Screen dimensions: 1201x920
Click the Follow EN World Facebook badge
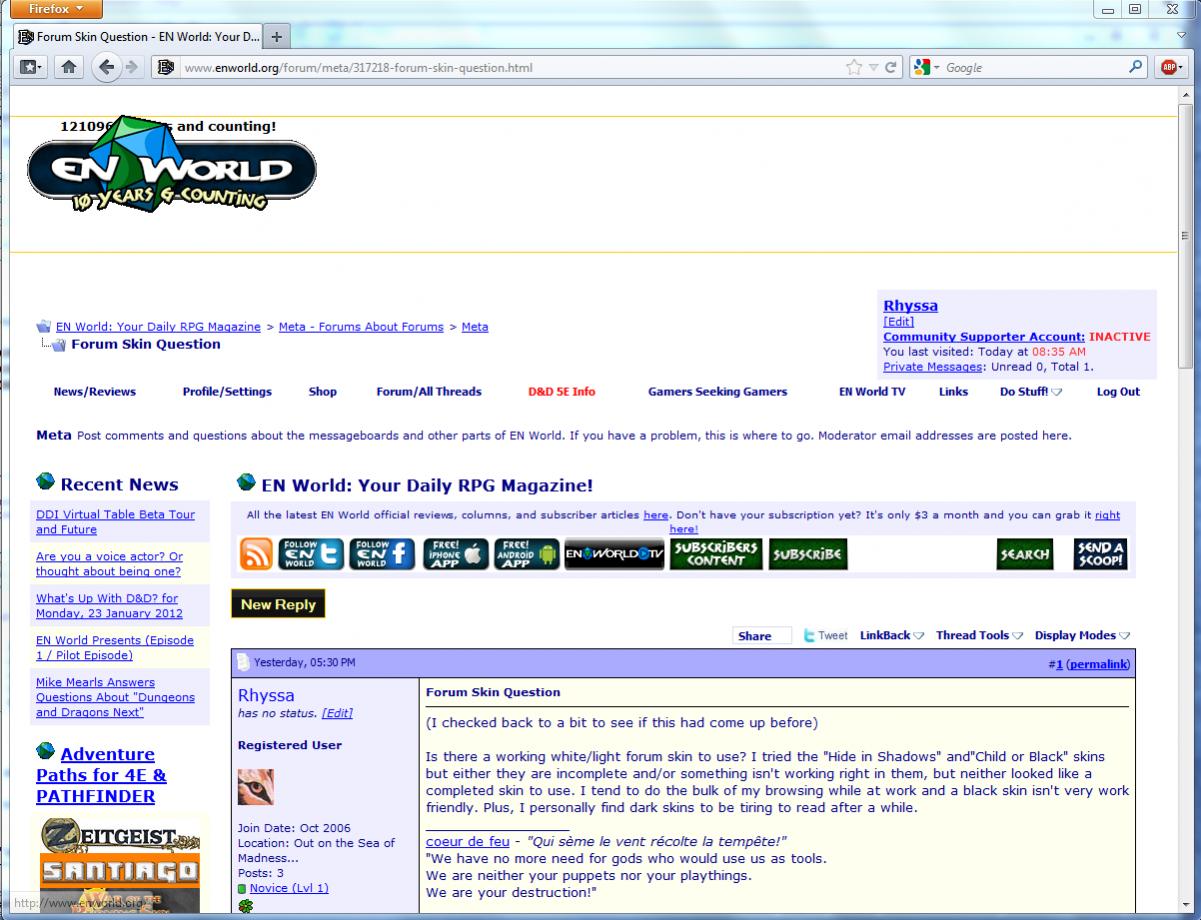tap(382, 554)
